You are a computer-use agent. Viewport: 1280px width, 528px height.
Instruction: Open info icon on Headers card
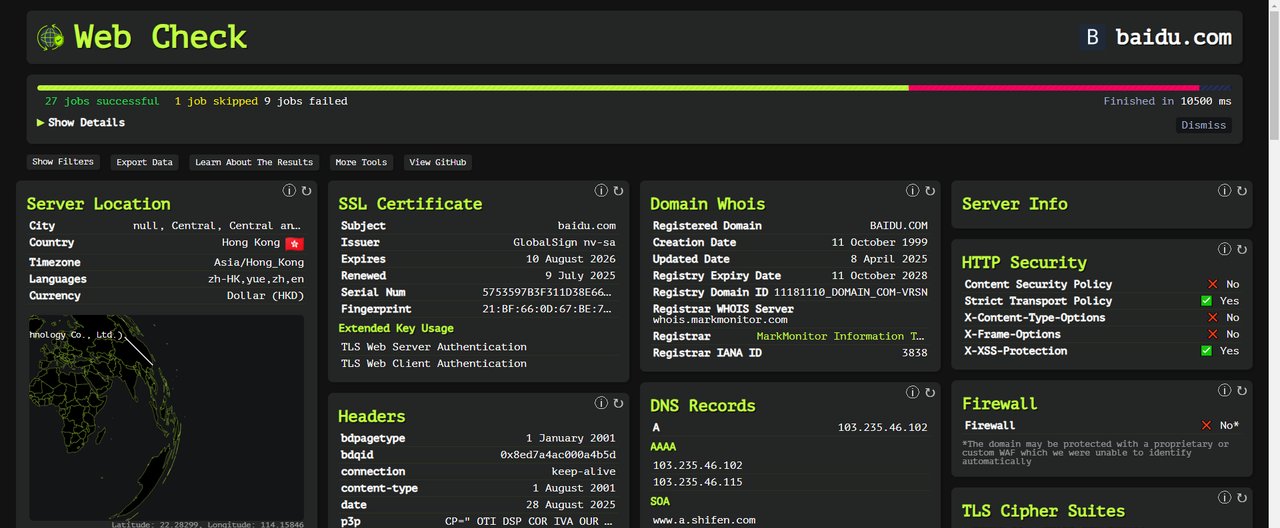pos(601,403)
